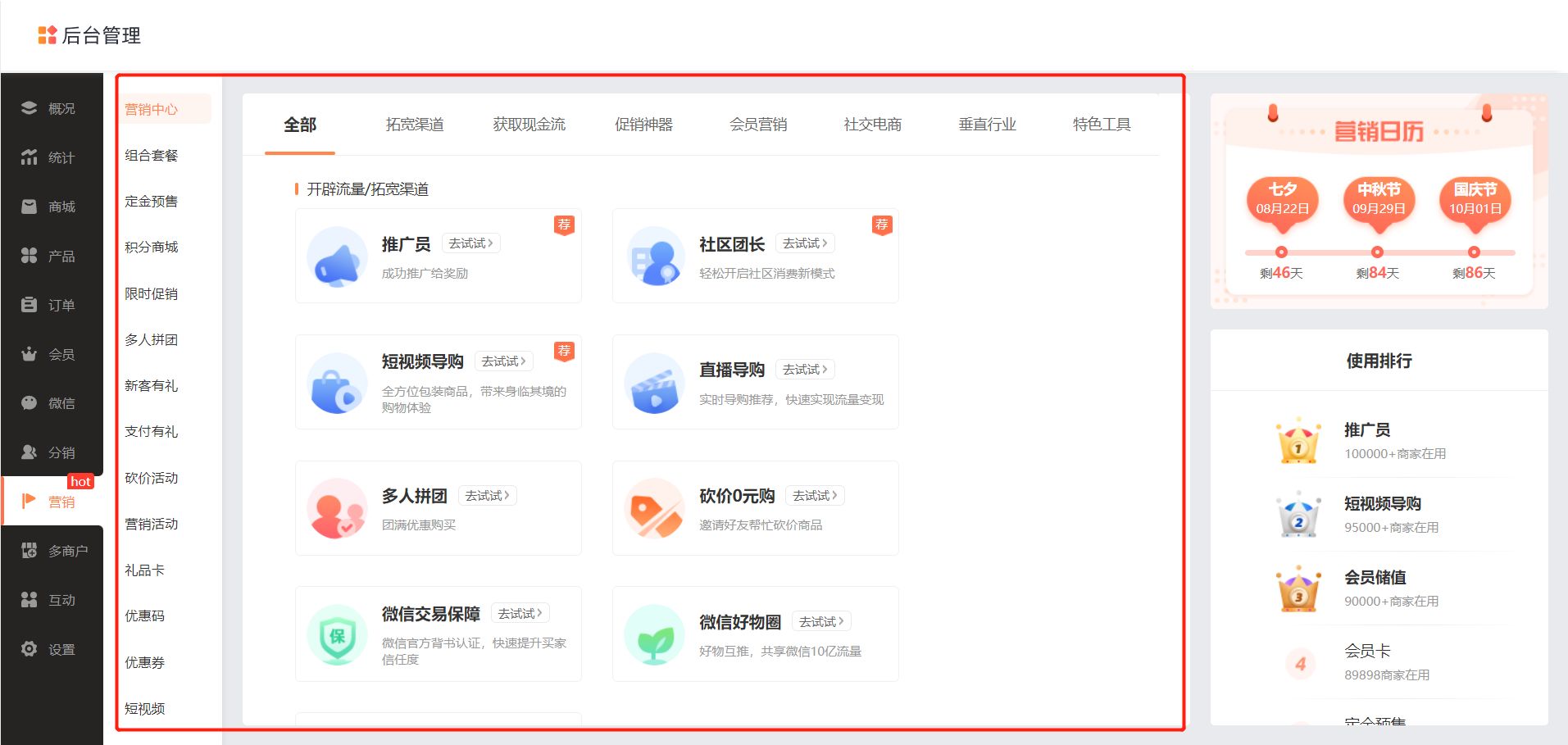
Task: Switch to the 全部 tab
Action: (x=300, y=125)
